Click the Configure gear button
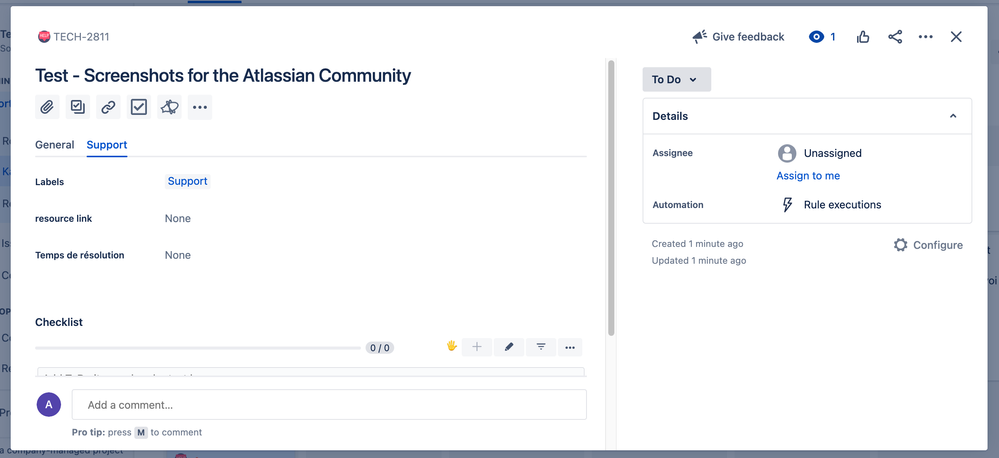Image resolution: width=999 pixels, height=458 pixels. tap(928, 245)
